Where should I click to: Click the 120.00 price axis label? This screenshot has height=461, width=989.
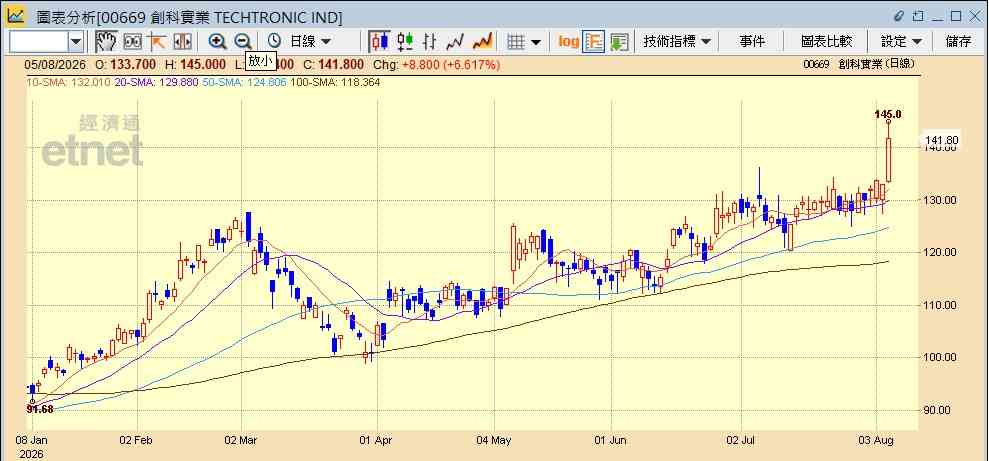tap(941, 252)
